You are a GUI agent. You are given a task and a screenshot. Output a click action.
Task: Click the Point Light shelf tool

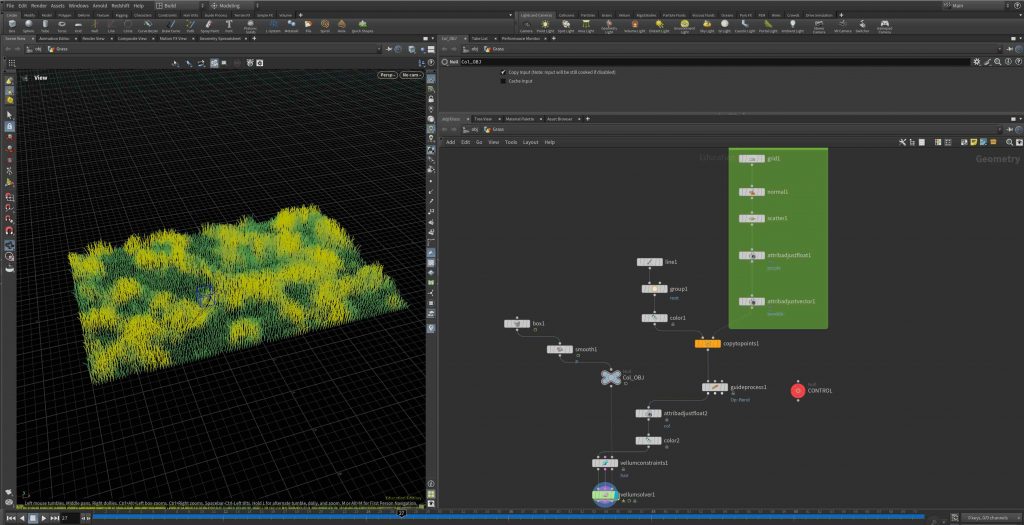tap(543, 25)
